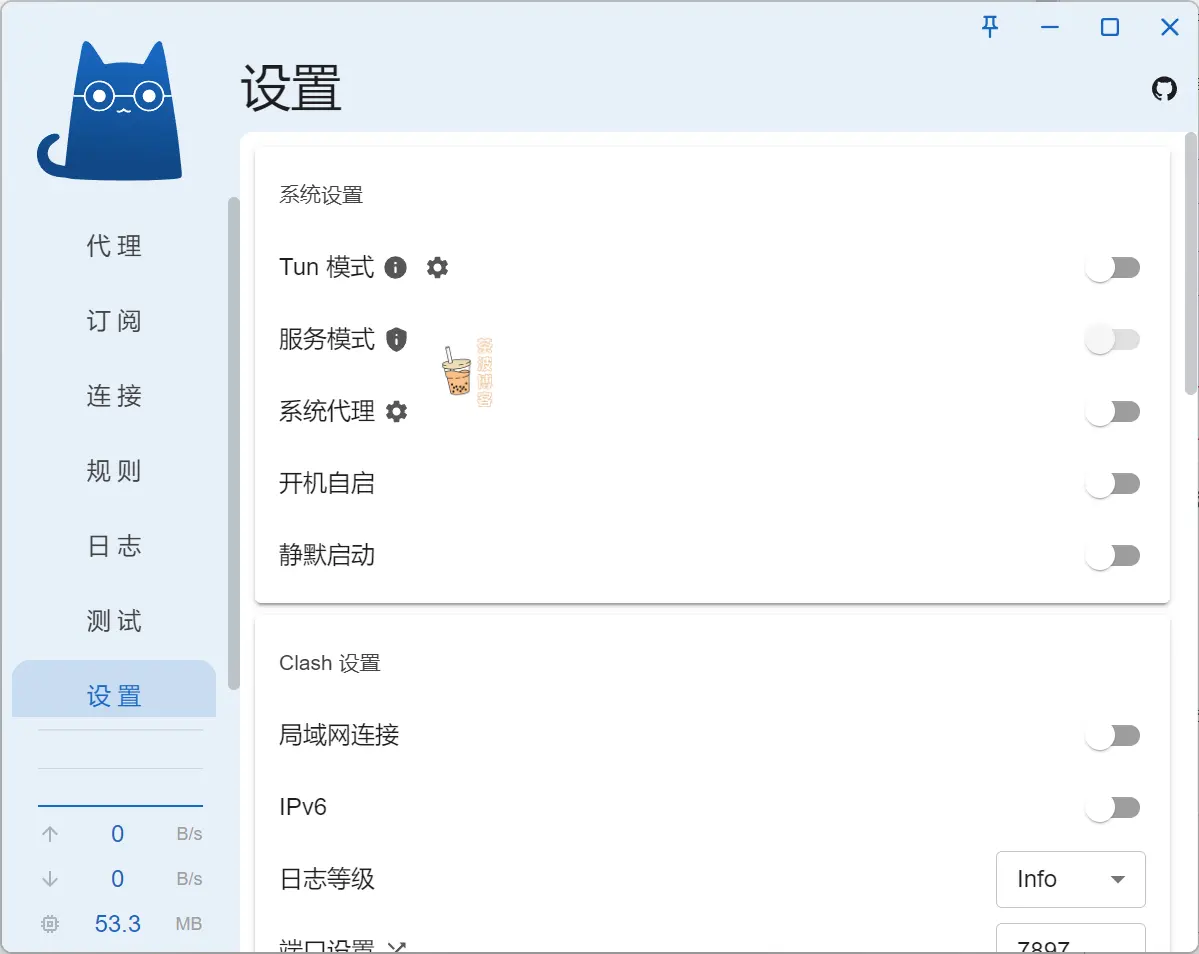Turn on 开机自启
Screen dimensions: 1199x954
pos(1113,483)
